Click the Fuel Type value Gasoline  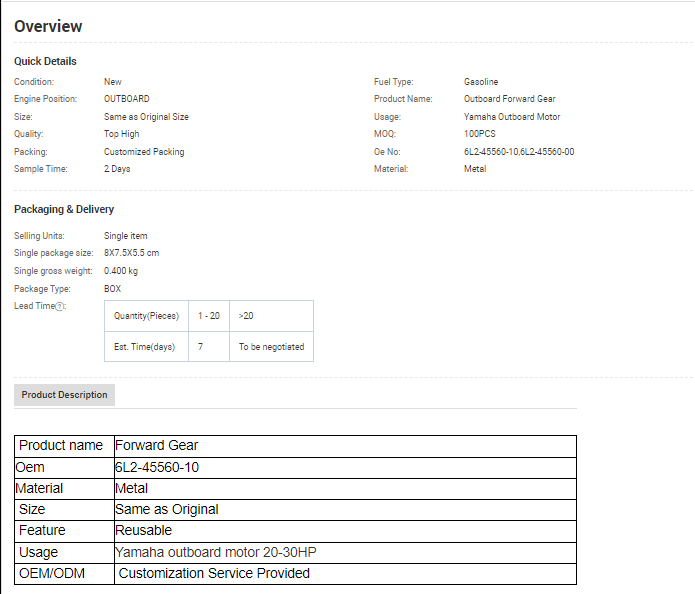[x=480, y=82]
